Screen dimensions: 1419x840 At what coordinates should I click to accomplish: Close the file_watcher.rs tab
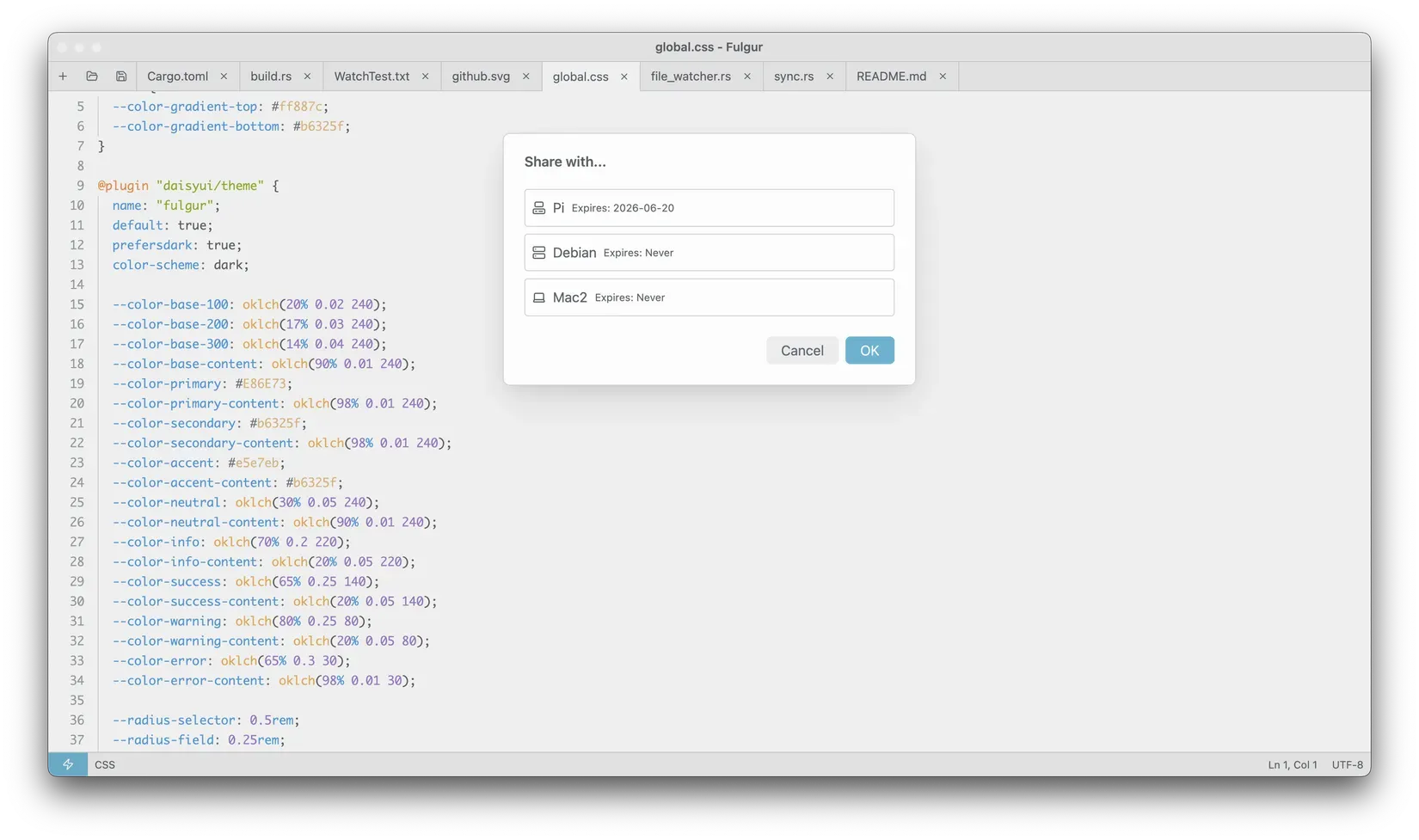[x=747, y=76]
